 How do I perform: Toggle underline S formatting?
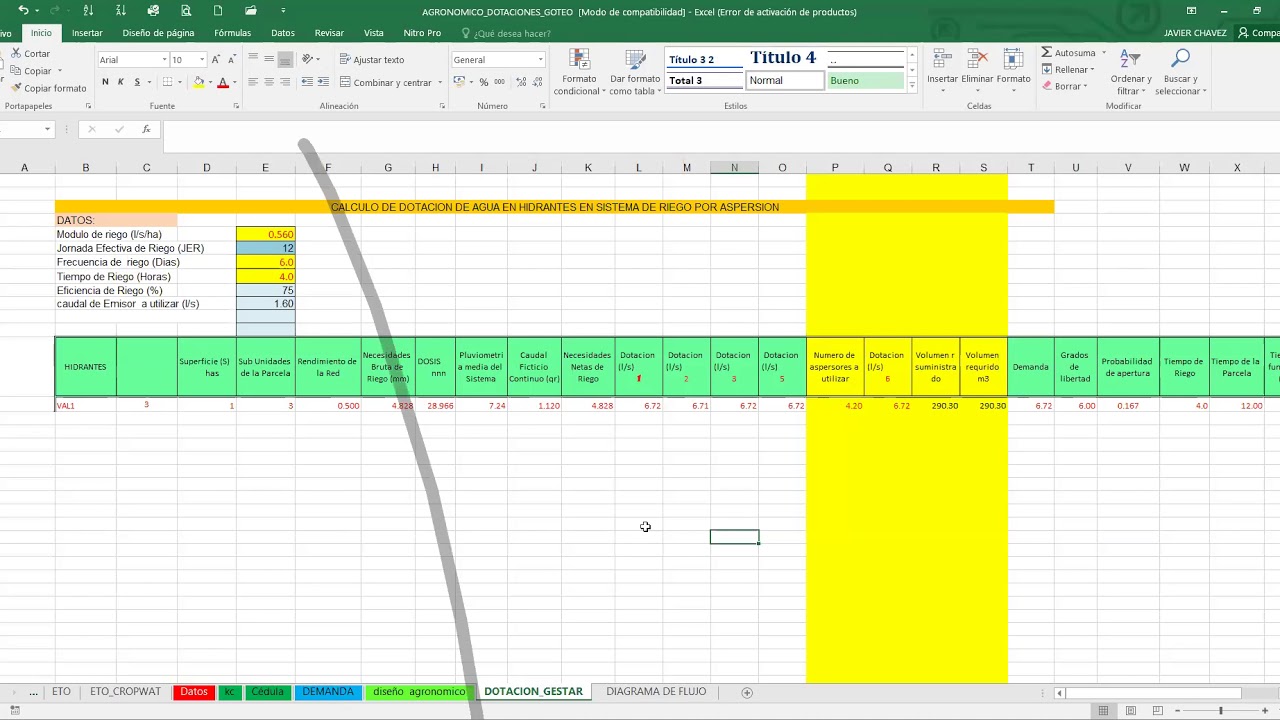tap(135, 82)
